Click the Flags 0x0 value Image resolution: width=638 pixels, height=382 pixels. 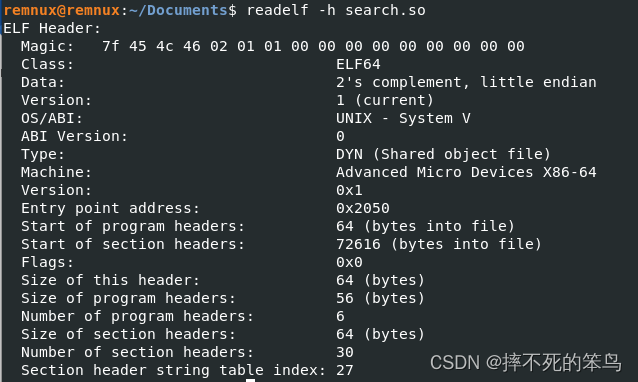click(x=349, y=262)
